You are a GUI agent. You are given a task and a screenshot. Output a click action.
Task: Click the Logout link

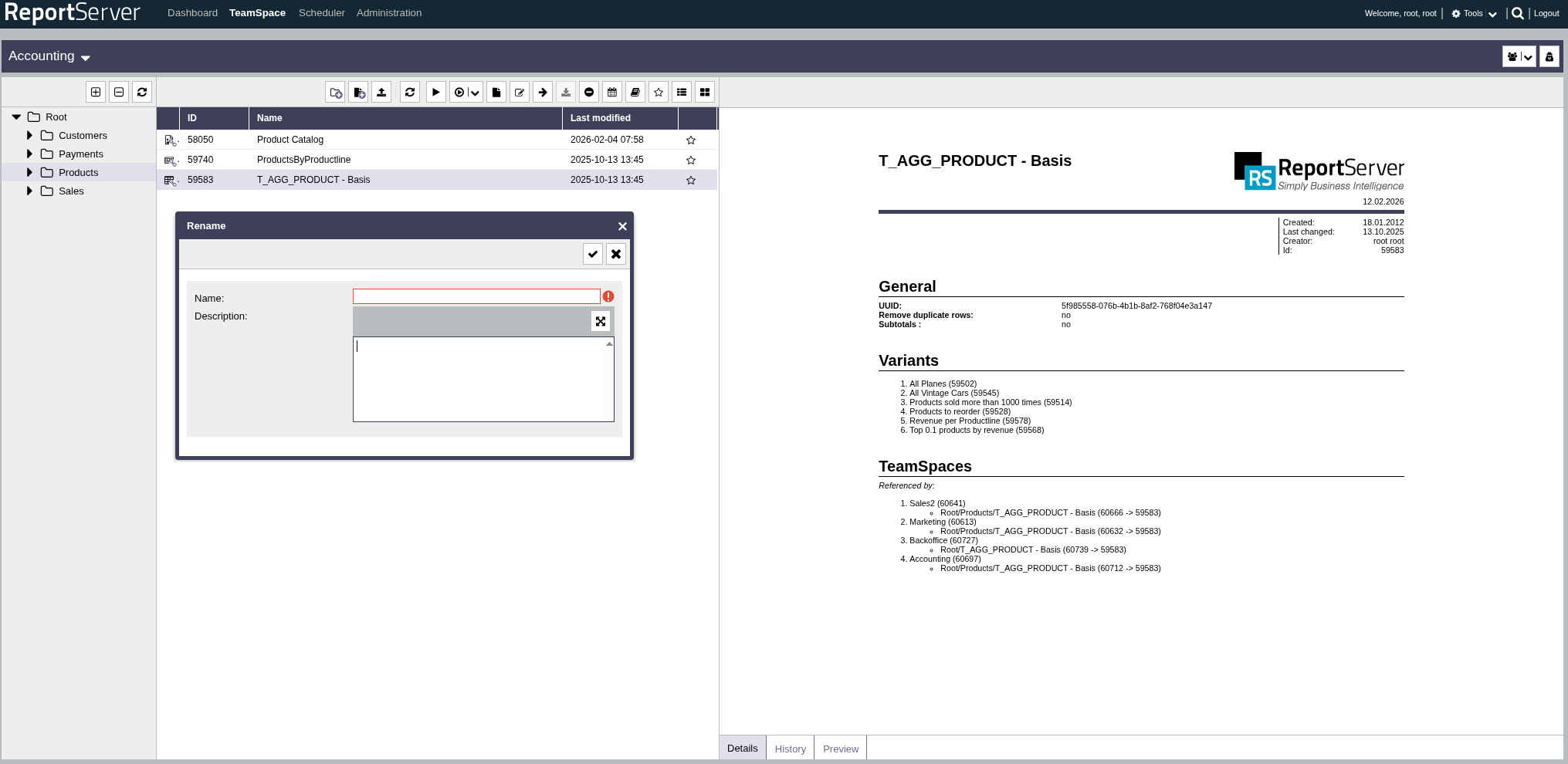(1546, 14)
